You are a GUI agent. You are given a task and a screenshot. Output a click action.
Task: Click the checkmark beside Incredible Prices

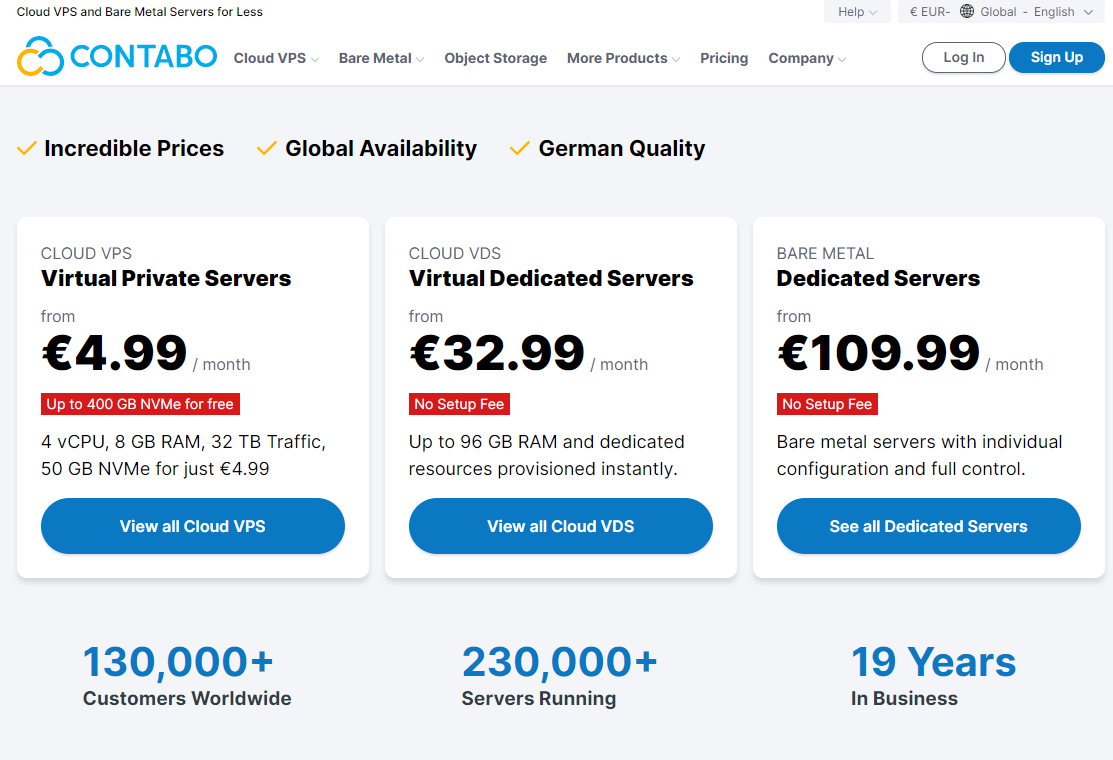point(26,147)
